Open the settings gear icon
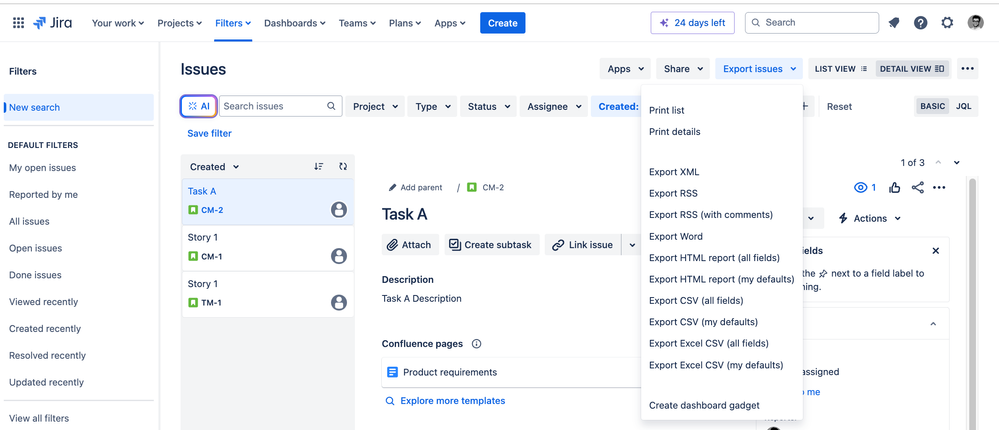 tap(947, 23)
